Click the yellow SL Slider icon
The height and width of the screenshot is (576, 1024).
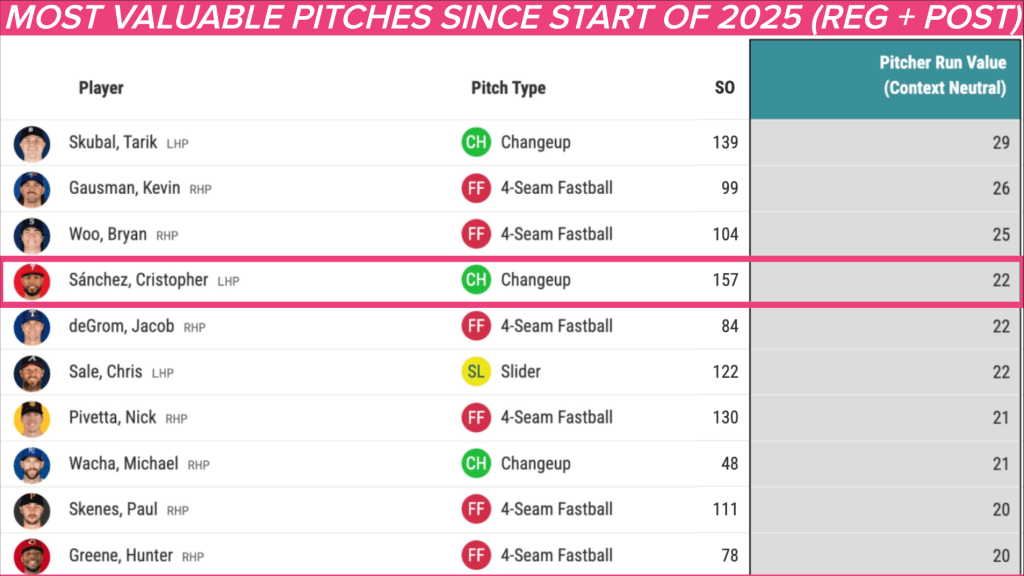click(476, 372)
